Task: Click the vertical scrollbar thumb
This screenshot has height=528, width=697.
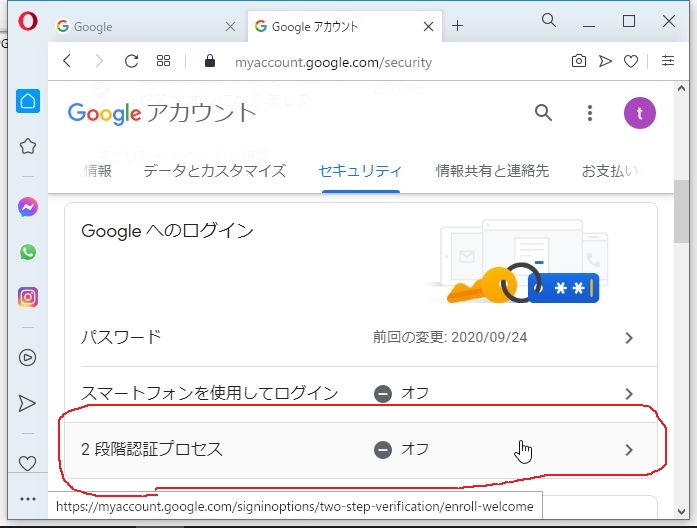Action: click(x=681, y=211)
